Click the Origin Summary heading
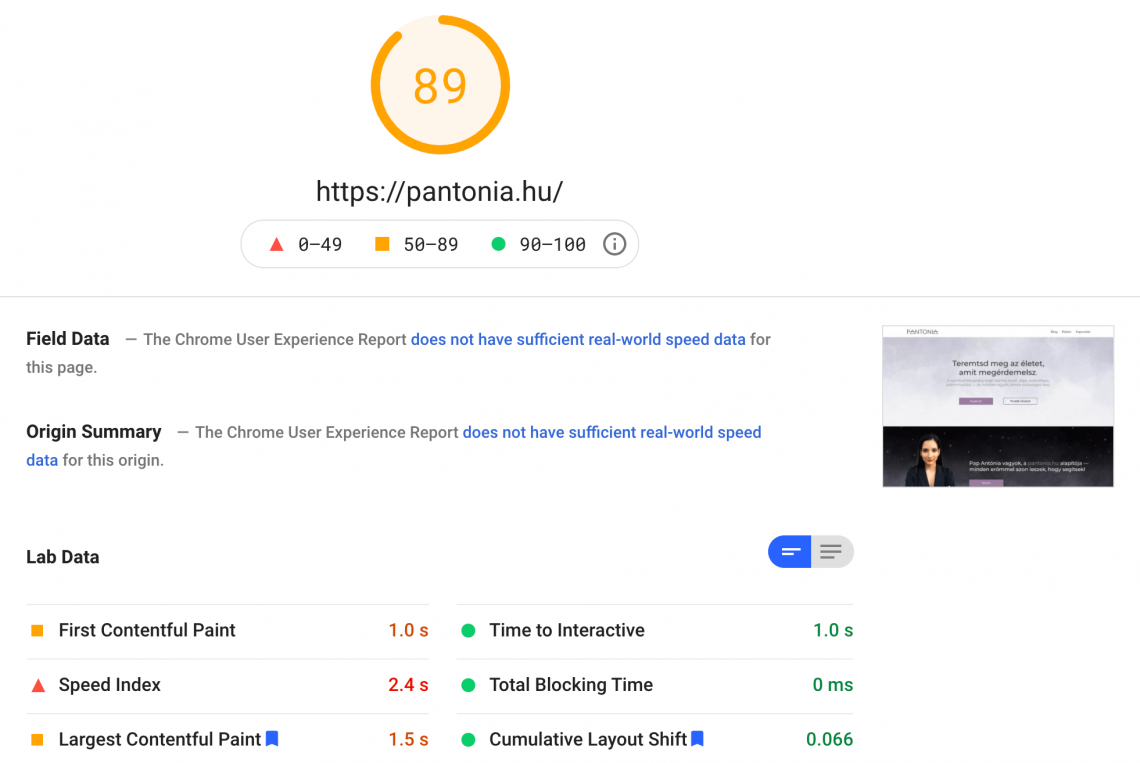This screenshot has height=763, width=1140. point(94,432)
